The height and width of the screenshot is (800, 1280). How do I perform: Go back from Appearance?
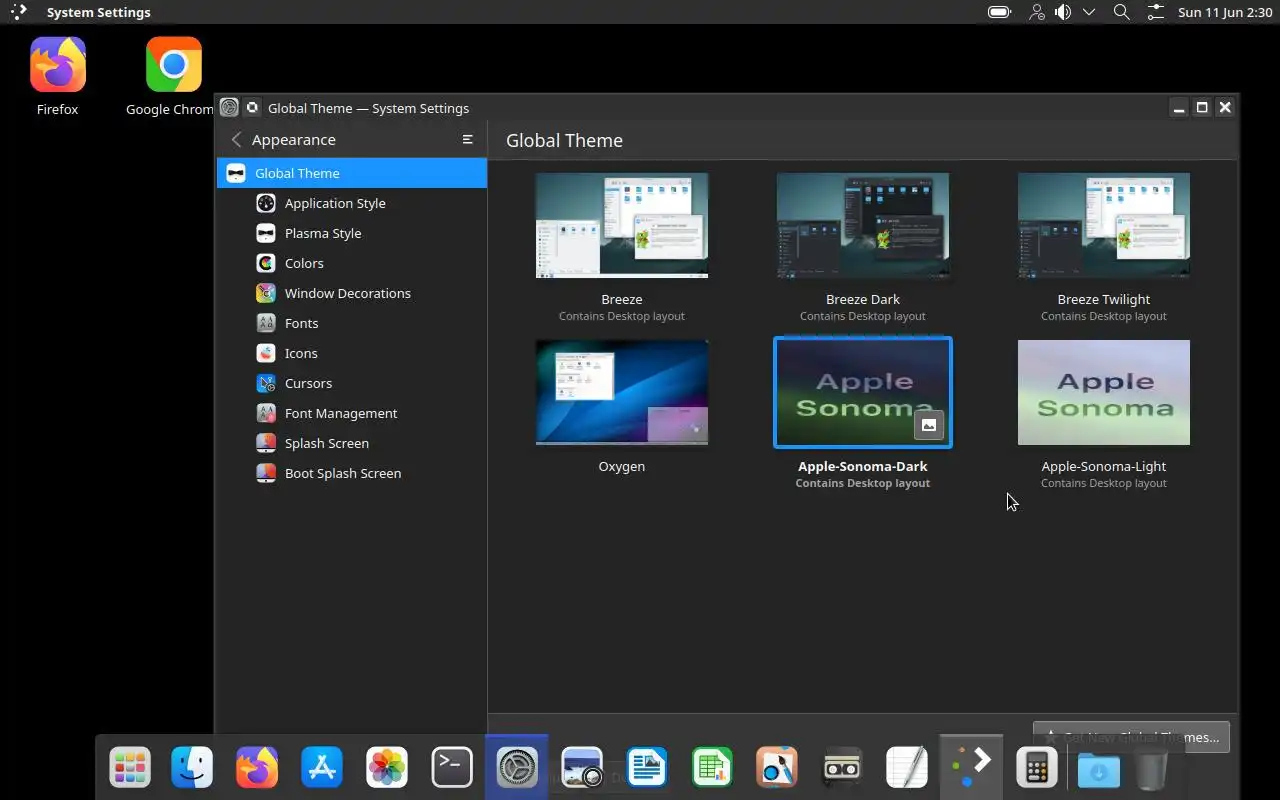[x=236, y=140]
